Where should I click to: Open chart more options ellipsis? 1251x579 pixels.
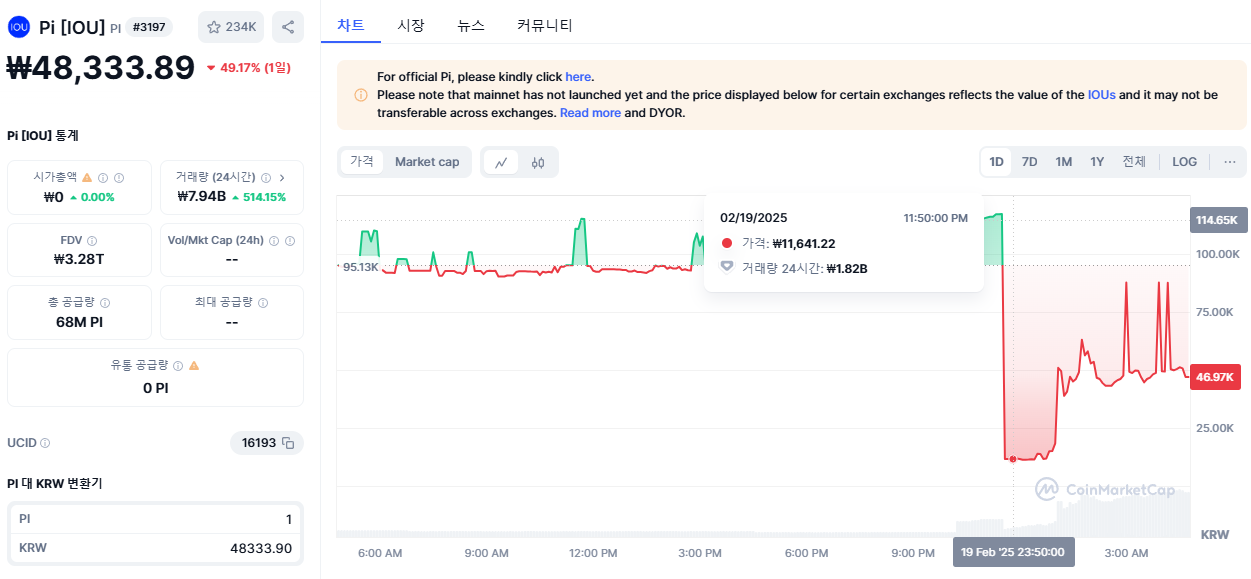tap(1230, 162)
